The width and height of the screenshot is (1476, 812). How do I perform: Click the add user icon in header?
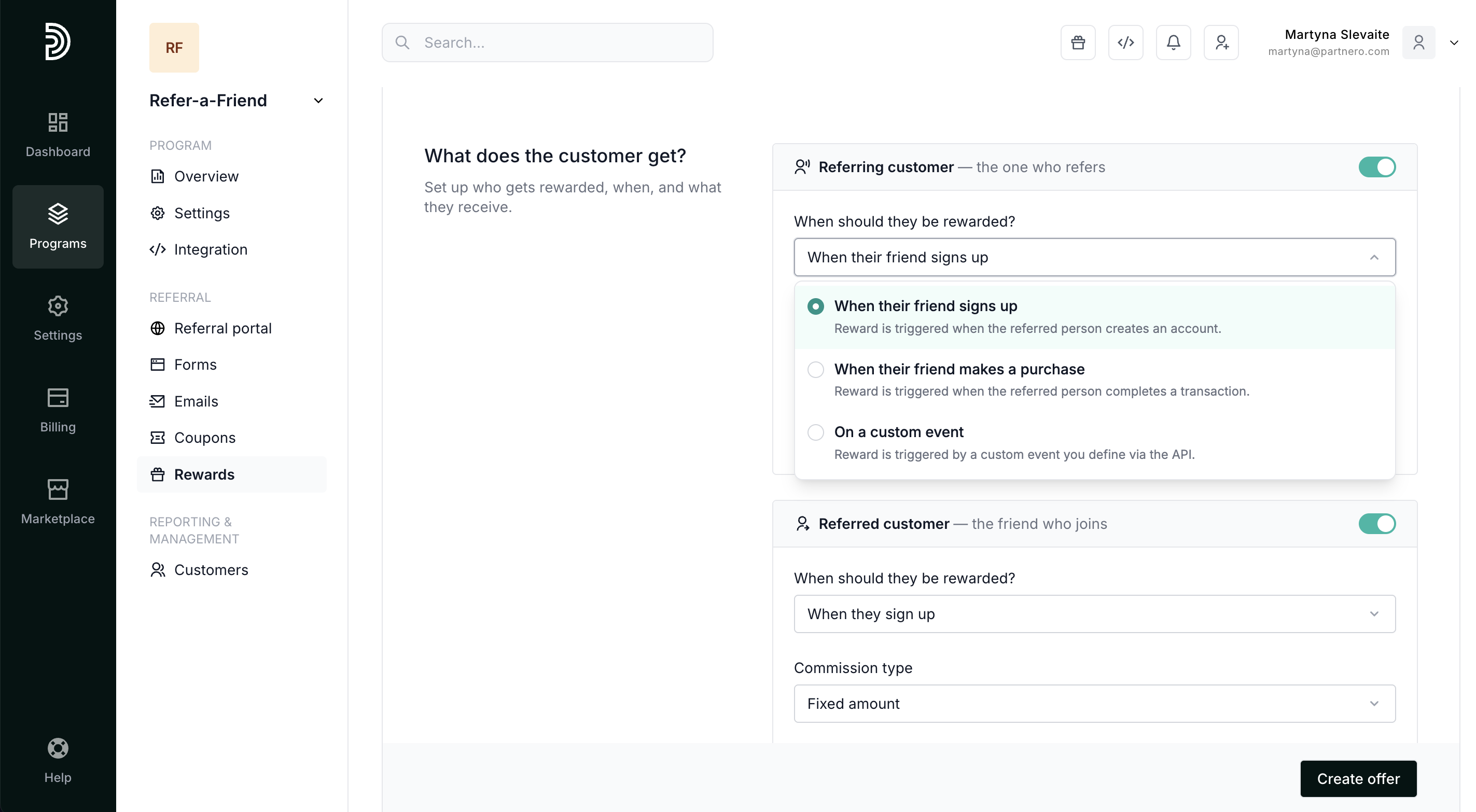[x=1221, y=43]
